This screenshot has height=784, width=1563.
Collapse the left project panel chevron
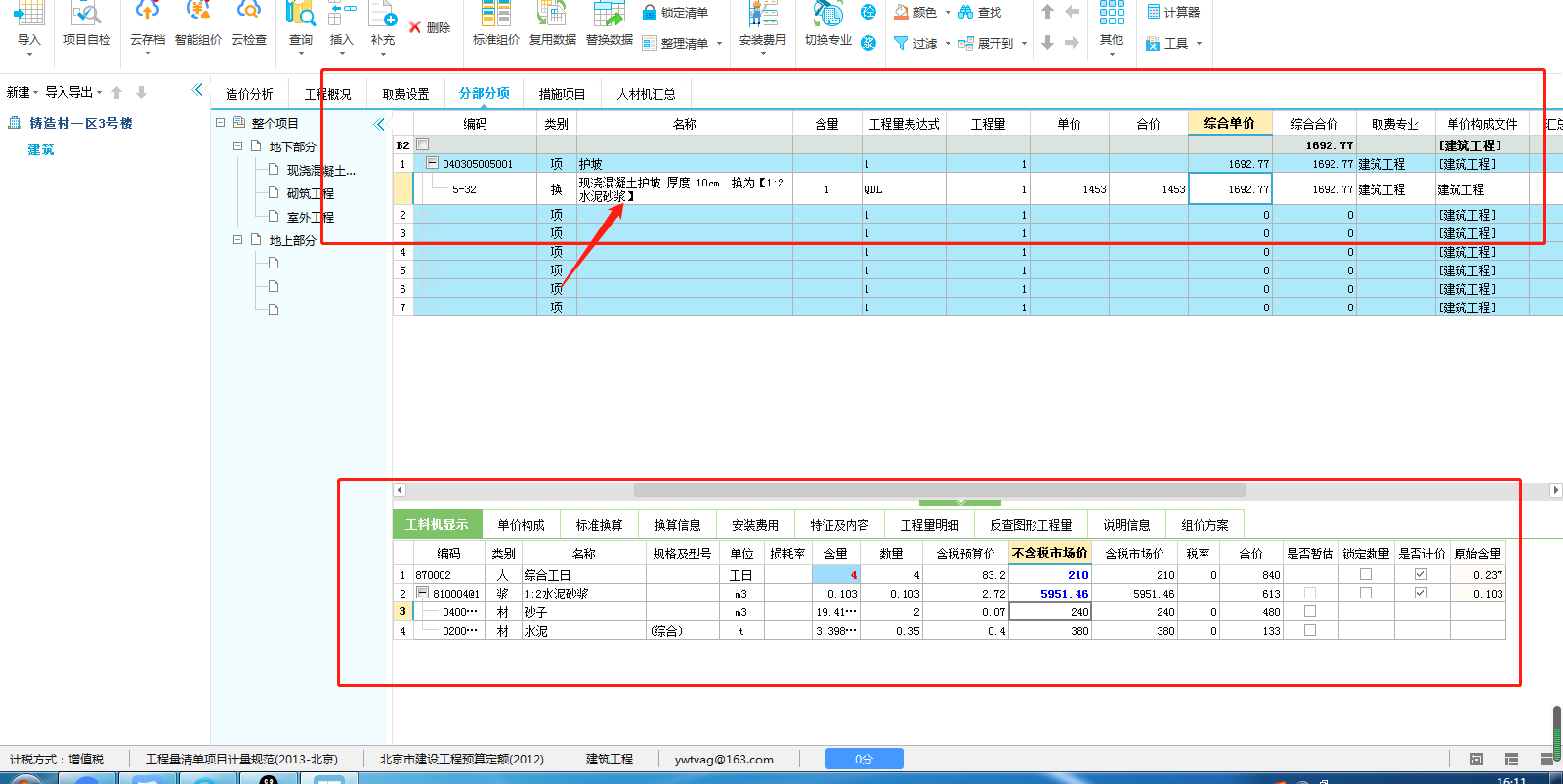tap(198, 90)
